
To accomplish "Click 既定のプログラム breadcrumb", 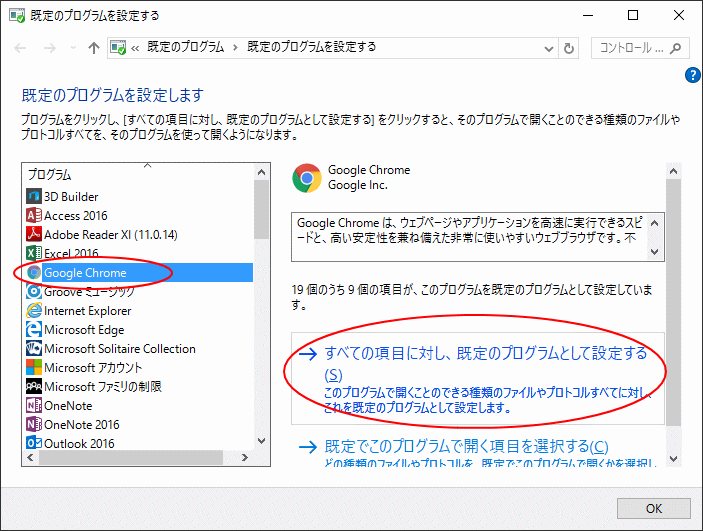I will click(185, 47).
